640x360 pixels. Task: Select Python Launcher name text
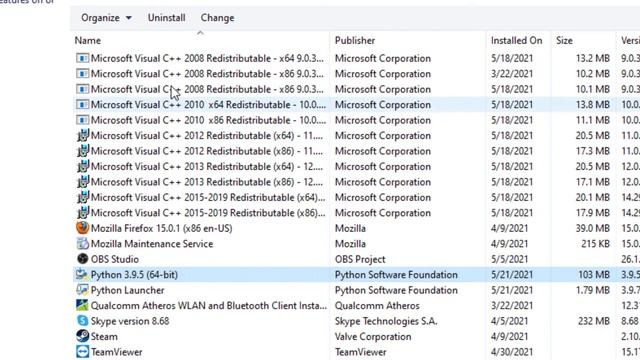(127, 290)
